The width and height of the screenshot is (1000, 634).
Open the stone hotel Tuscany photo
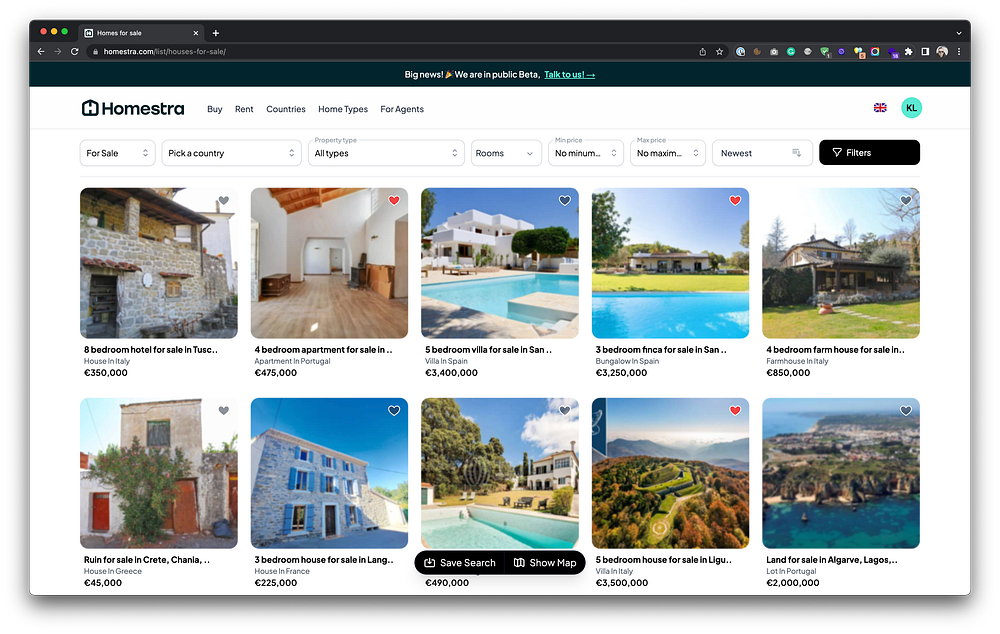pyautogui.click(x=159, y=263)
